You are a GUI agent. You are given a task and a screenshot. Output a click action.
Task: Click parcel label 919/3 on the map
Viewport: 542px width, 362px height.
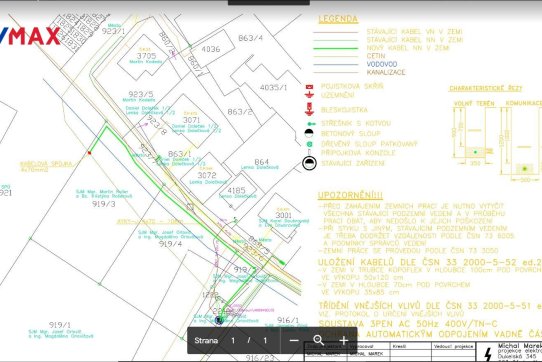click(x=104, y=204)
